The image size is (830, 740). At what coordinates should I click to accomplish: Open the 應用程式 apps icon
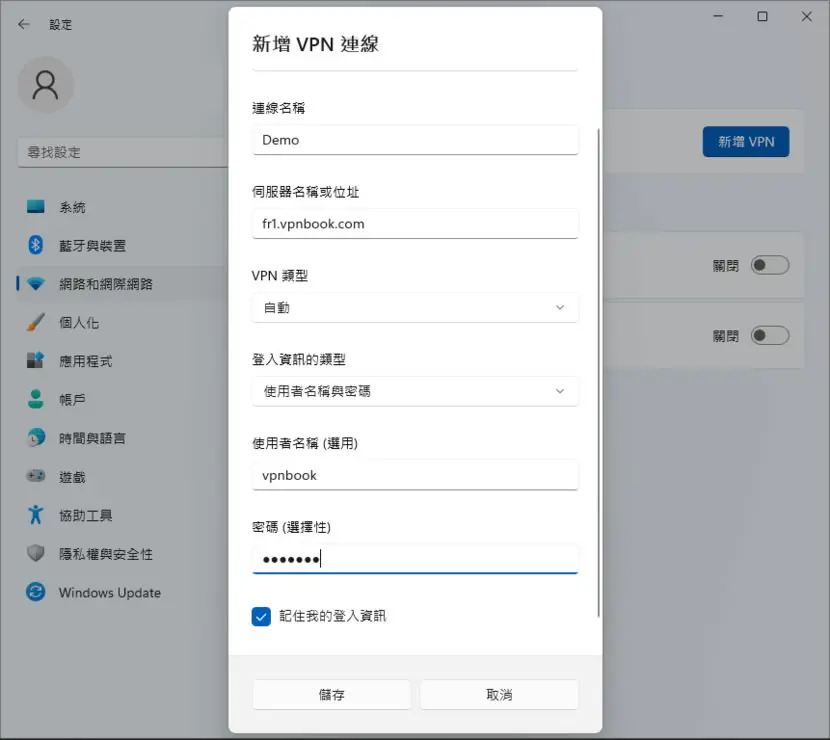35,360
